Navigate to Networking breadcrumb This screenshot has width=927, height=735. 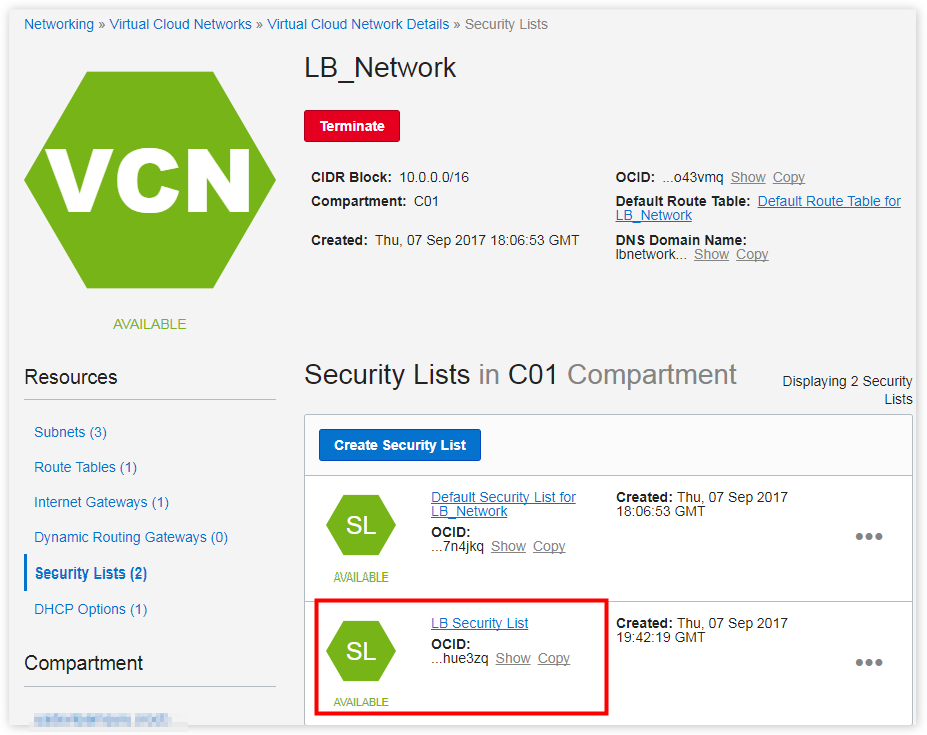pos(59,24)
